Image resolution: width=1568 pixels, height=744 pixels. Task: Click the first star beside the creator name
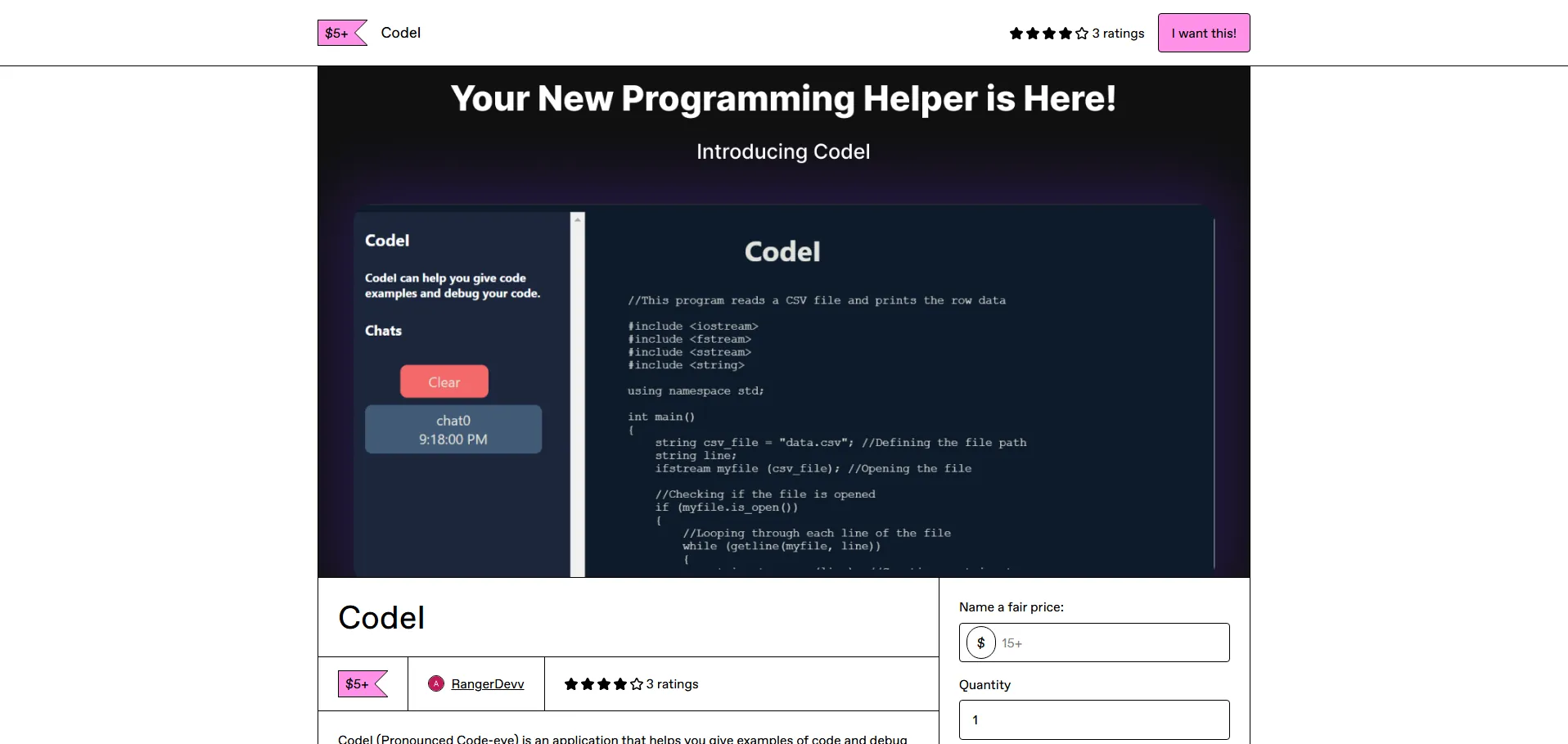[571, 684]
